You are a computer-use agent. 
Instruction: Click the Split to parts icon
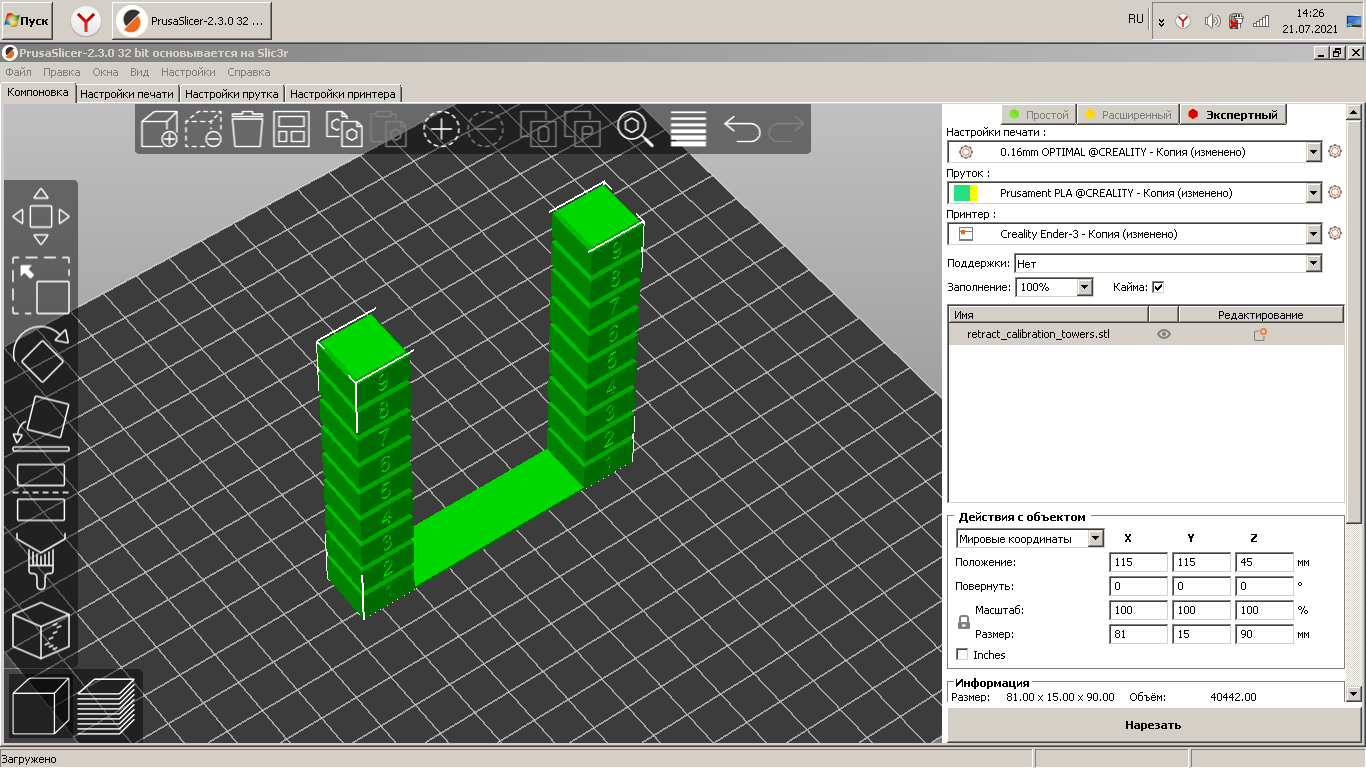pyautogui.click(x=582, y=129)
